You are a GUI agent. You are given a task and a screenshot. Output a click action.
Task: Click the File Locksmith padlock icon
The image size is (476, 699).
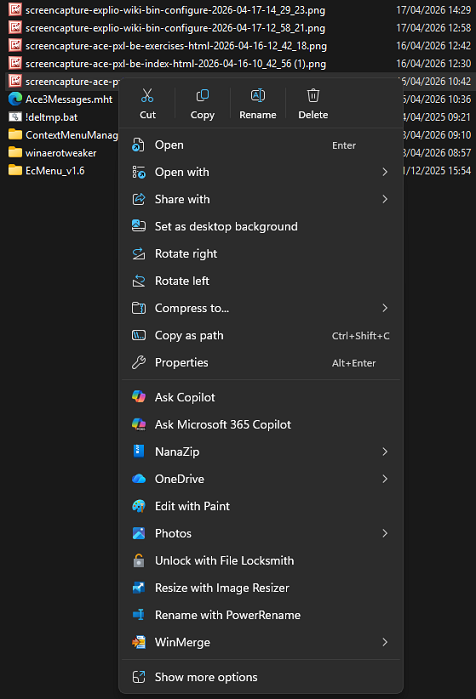139,560
